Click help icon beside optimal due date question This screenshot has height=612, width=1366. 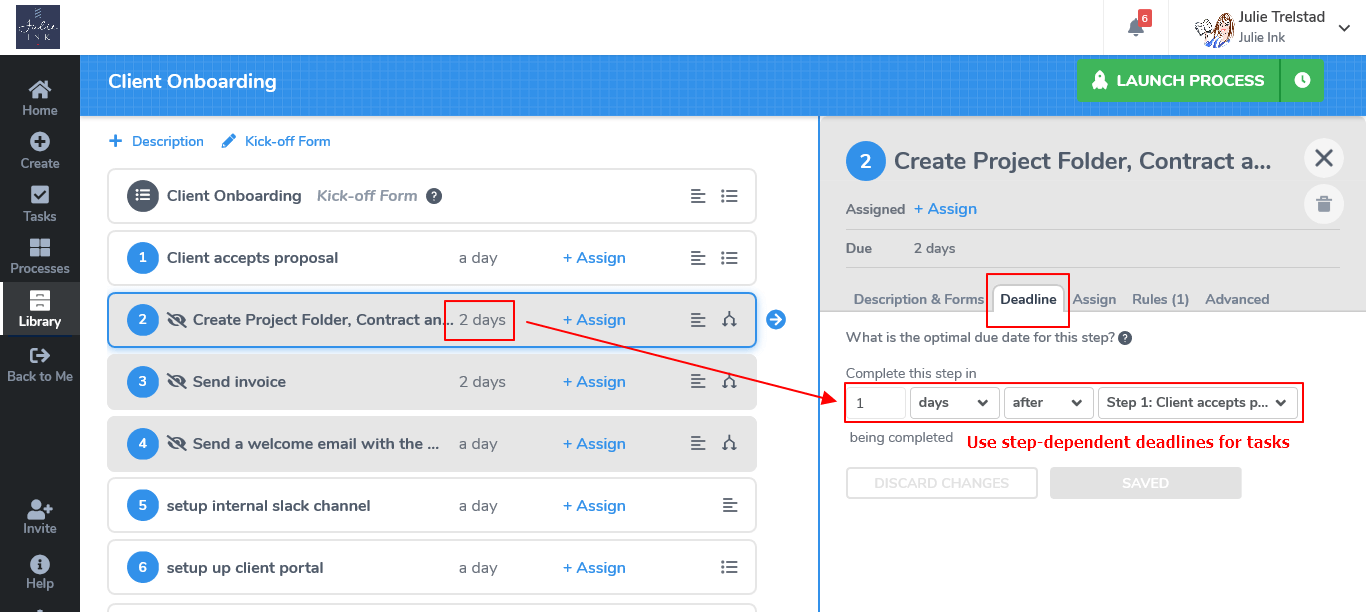1125,338
